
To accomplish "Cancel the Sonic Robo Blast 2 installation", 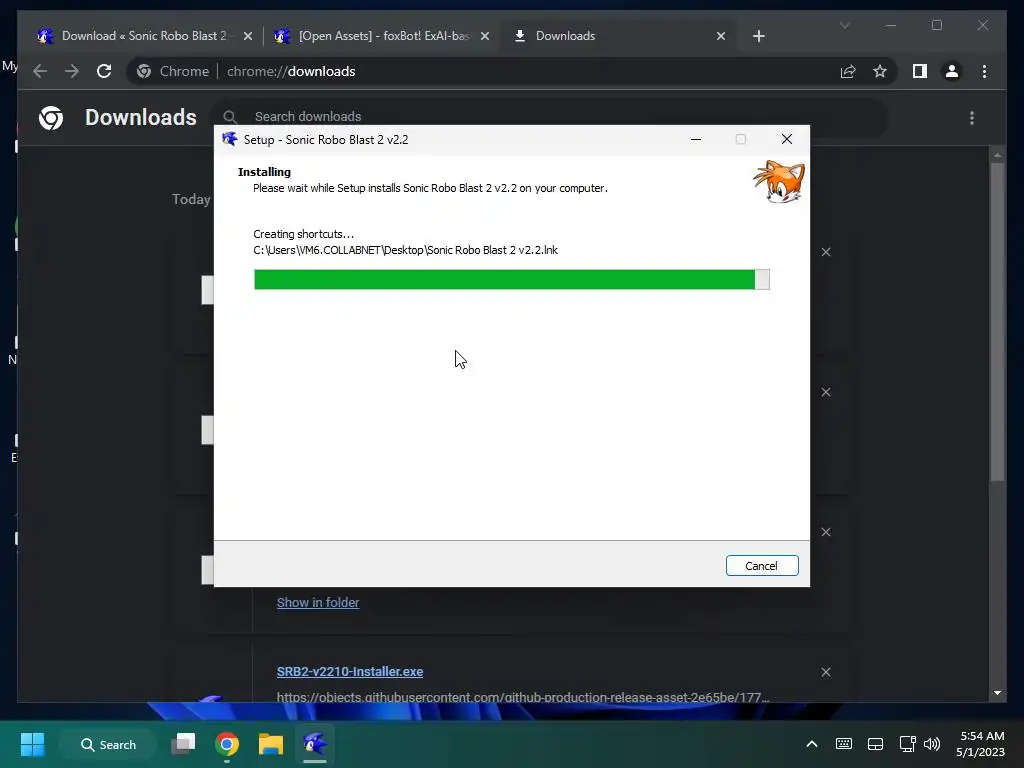I will tap(761, 566).
